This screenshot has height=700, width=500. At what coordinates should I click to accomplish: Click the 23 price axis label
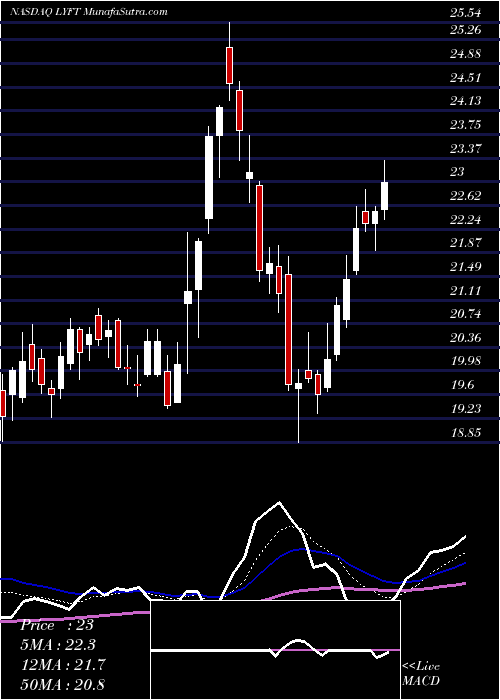click(458, 172)
